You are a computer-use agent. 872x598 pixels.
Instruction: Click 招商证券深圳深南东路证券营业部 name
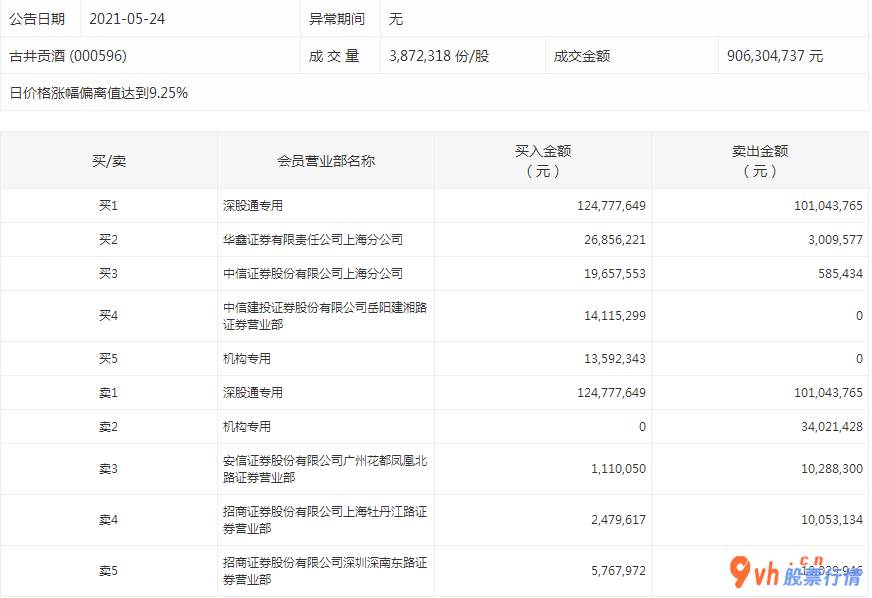click(x=325, y=571)
